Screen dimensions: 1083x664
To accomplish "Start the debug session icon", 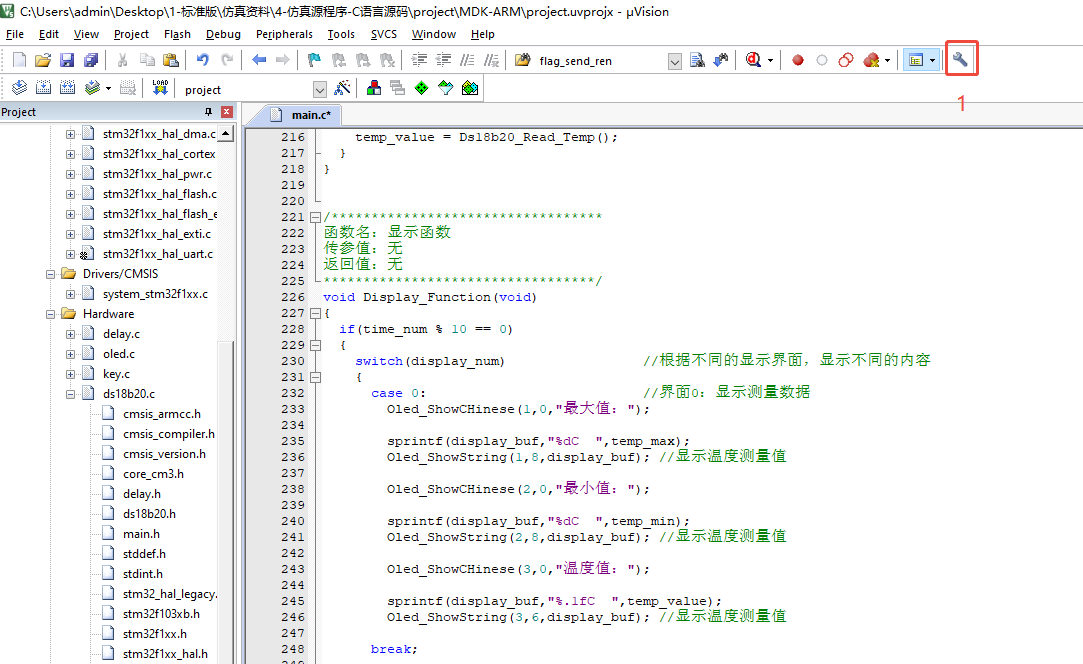I will (753, 60).
